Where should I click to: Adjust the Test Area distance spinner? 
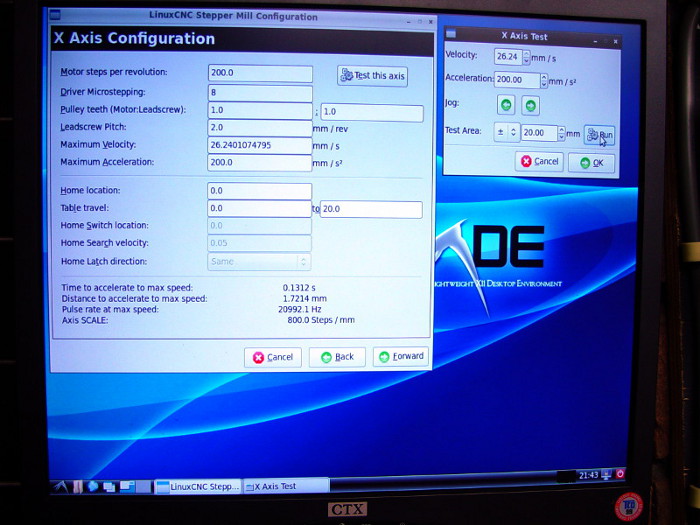point(559,132)
